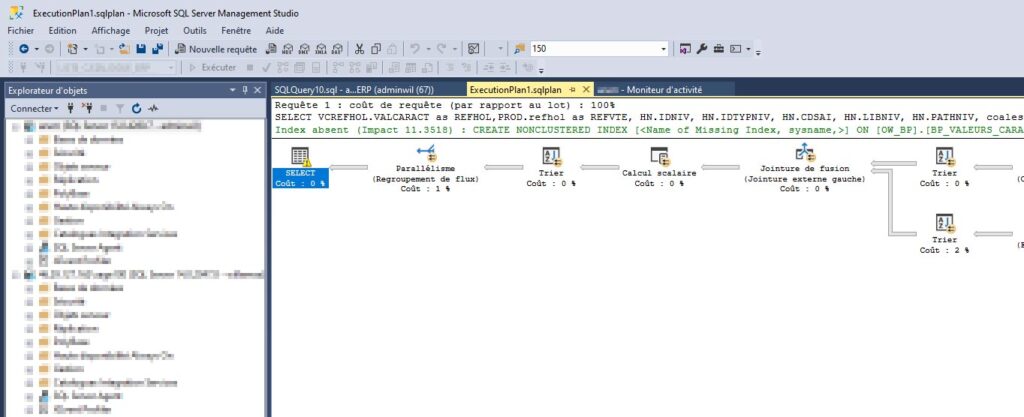Open the Affichage menu

pyautogui.click(x=110, y=31)
